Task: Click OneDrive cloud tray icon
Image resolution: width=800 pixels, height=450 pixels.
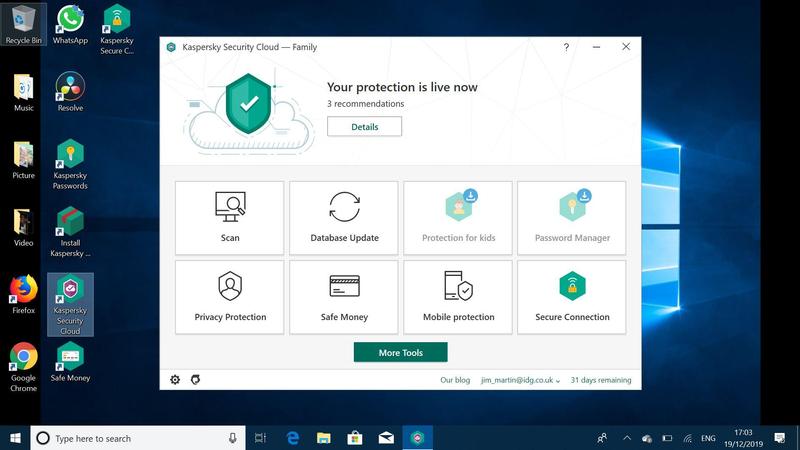Action: 647,438
